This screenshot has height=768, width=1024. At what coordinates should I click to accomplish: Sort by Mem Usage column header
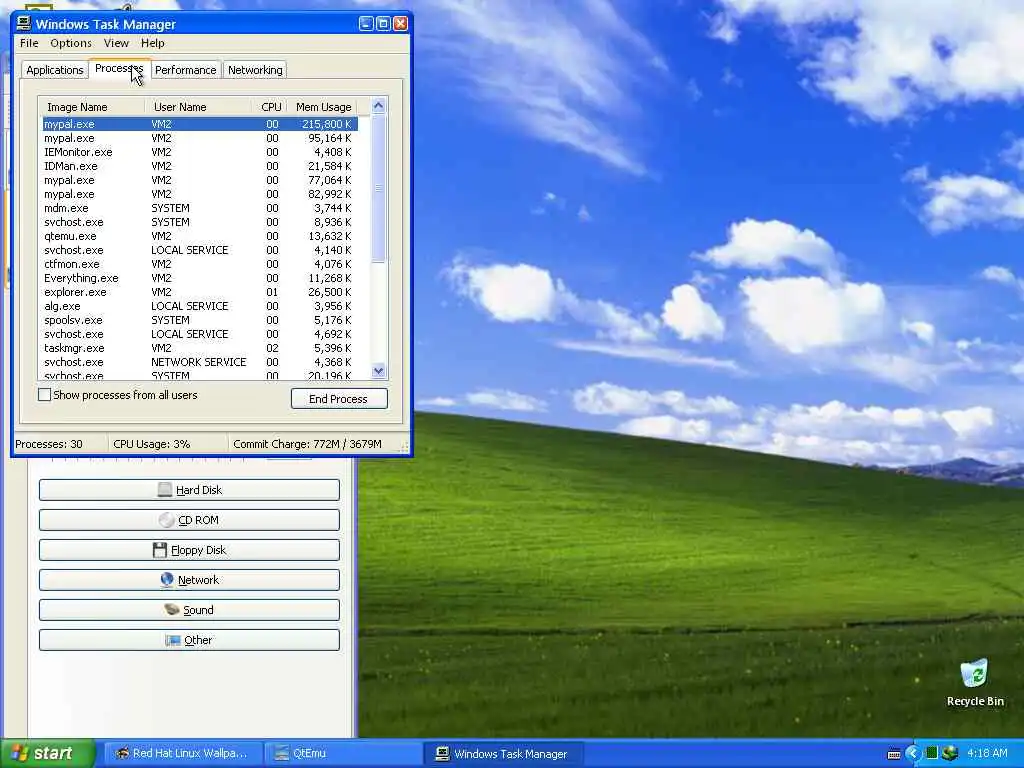[322, 106]
